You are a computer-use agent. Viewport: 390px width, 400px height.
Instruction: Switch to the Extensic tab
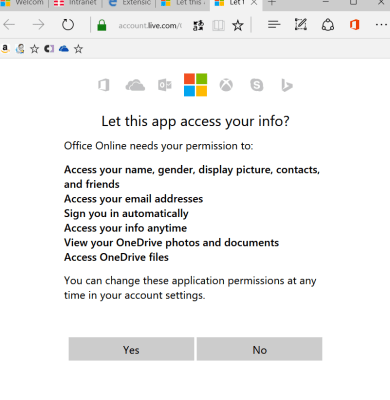[130, 3]
